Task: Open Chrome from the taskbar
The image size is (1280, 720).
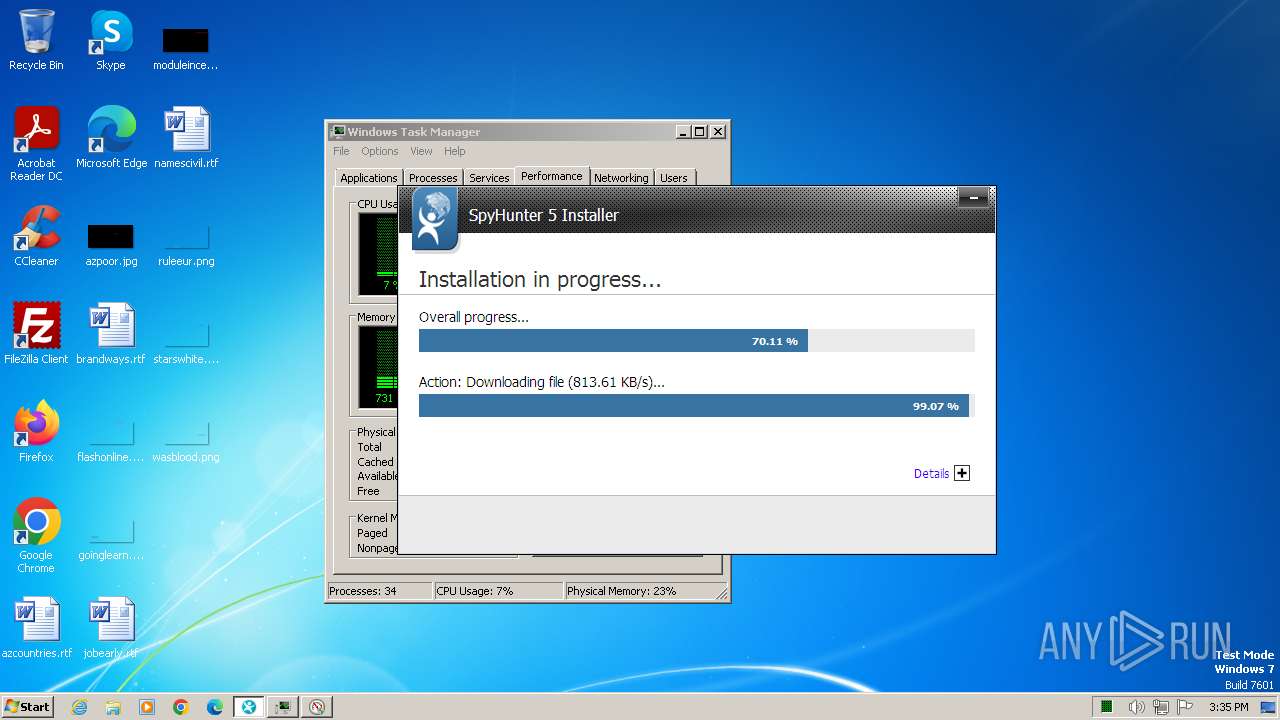Action: [181, 707]
